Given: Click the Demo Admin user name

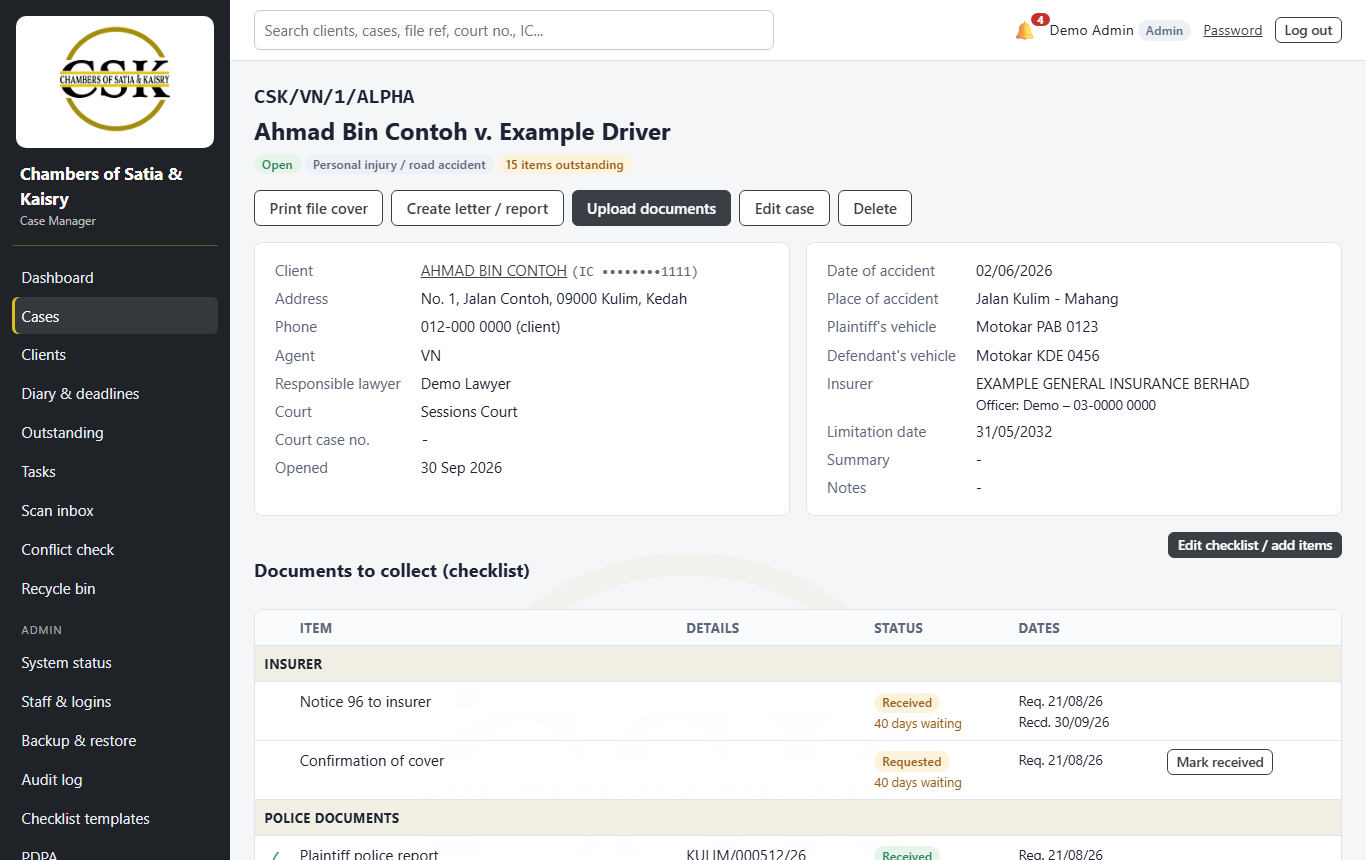Looking at the screenshot, I should pos(1091,30).
